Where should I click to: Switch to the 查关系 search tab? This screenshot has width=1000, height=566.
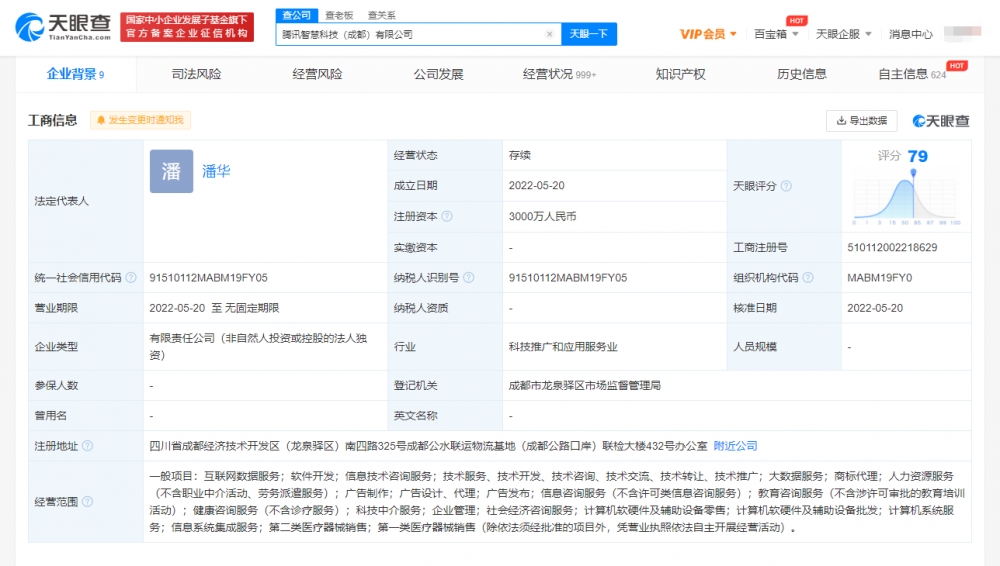click(x=381, y=15)
